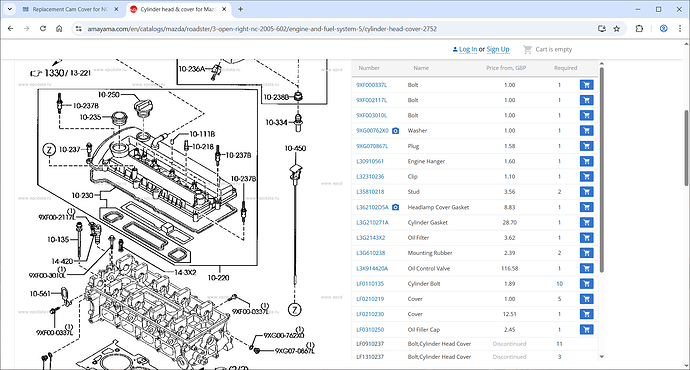This screenshot has width=690, height=370.
Task: Add Bolt 9XF002117L to cart
Action: (586, 100)
